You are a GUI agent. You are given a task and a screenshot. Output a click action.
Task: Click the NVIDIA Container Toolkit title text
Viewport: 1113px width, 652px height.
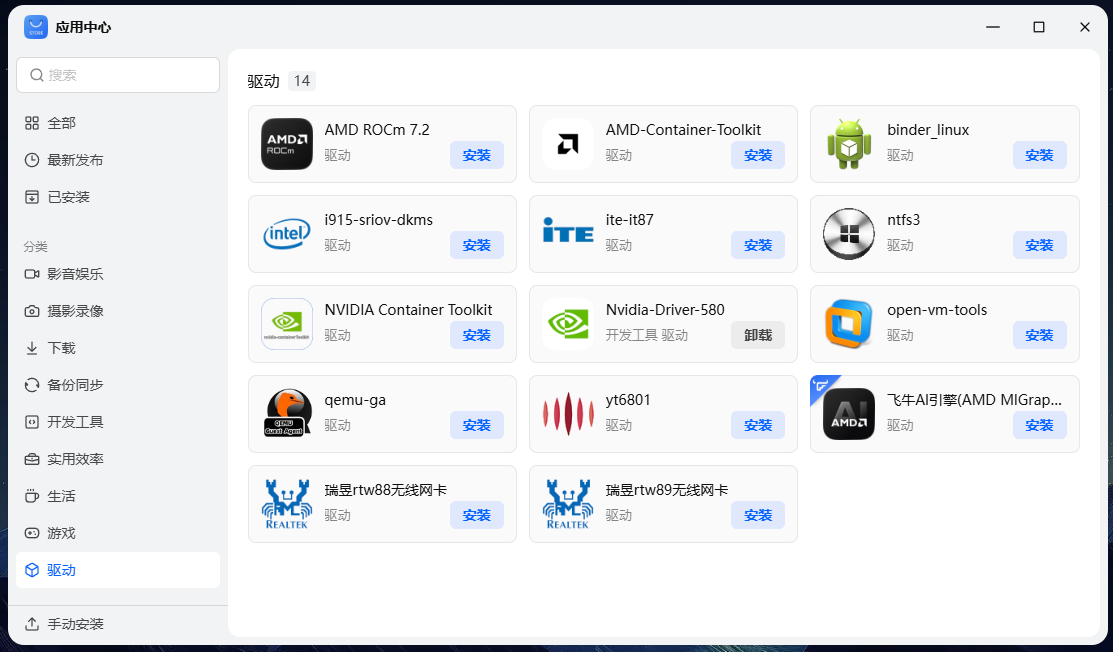pos(408,310)
